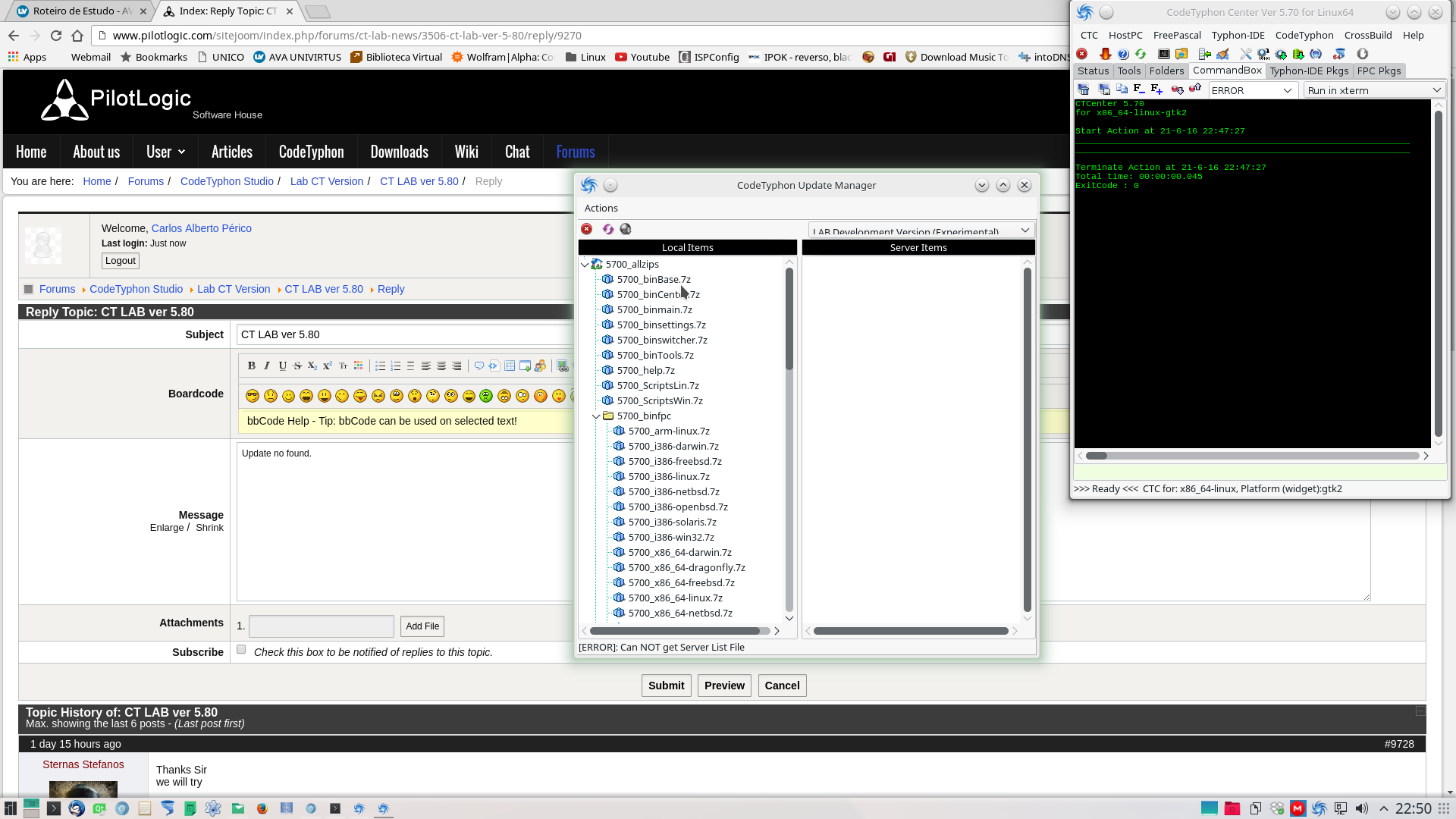1456x819 pixels.
Task: Select 5700_binmain.7z in Local Items
Action: coord(654,309)
